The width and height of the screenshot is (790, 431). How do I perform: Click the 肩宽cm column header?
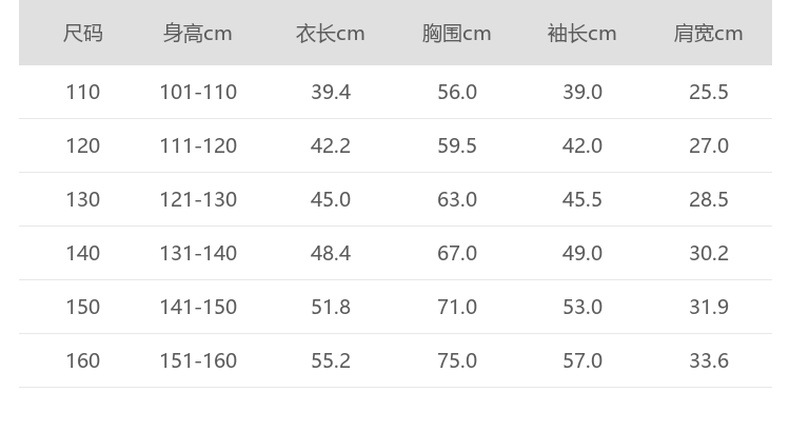coord(708,34)
